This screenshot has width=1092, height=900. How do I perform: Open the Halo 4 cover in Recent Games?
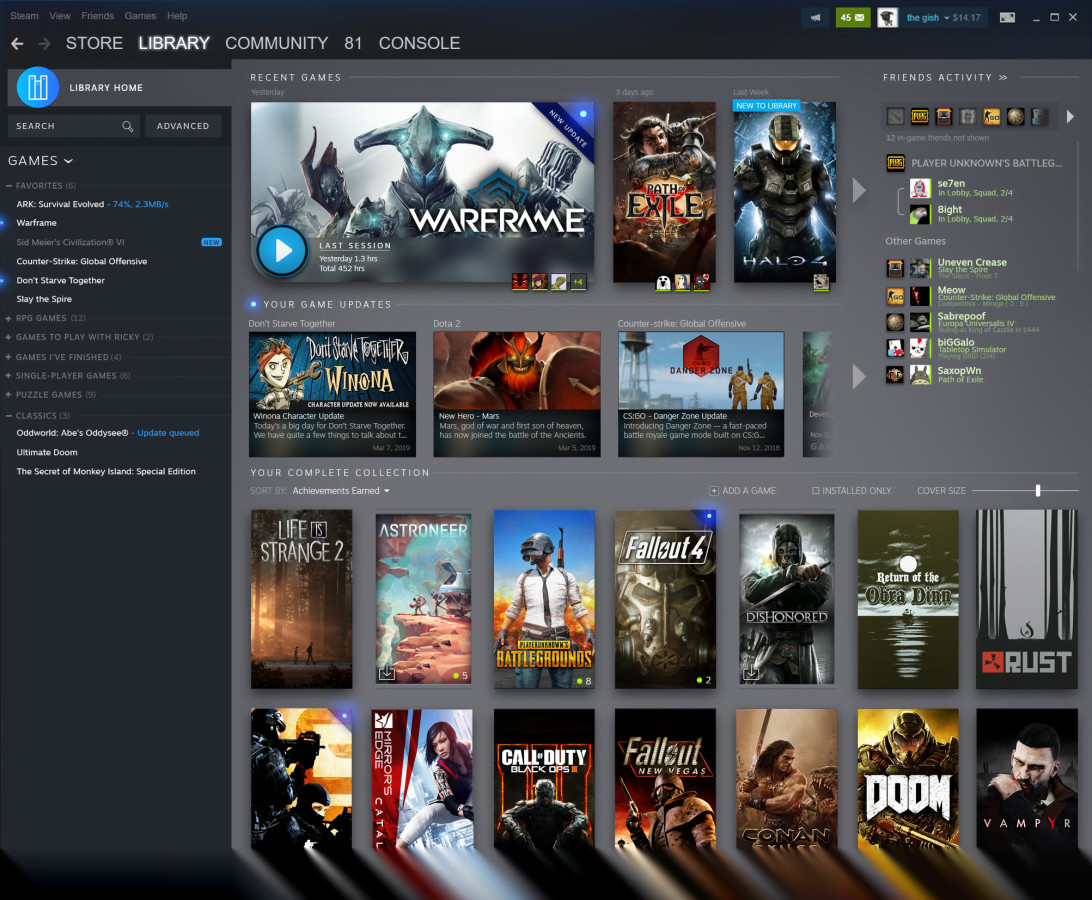click(785, 192)
